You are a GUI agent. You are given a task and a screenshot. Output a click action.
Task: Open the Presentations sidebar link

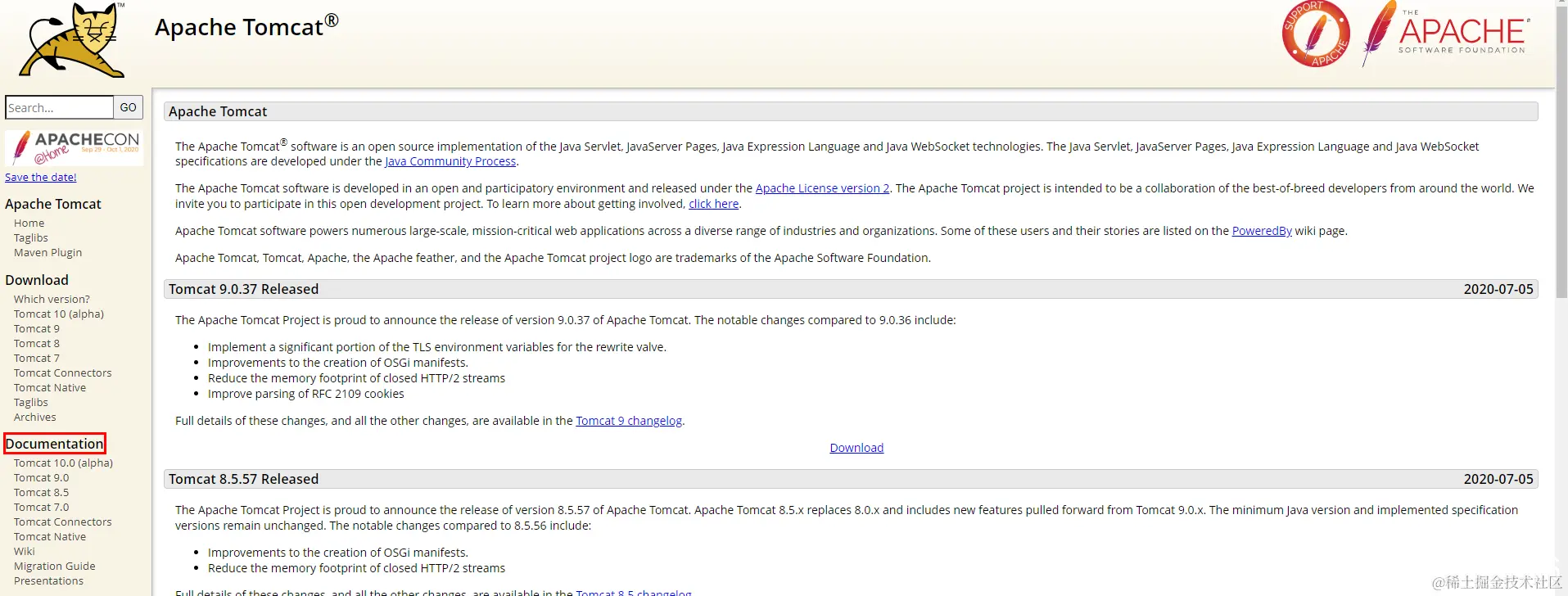pyautogui.click(x=49, y=580)
